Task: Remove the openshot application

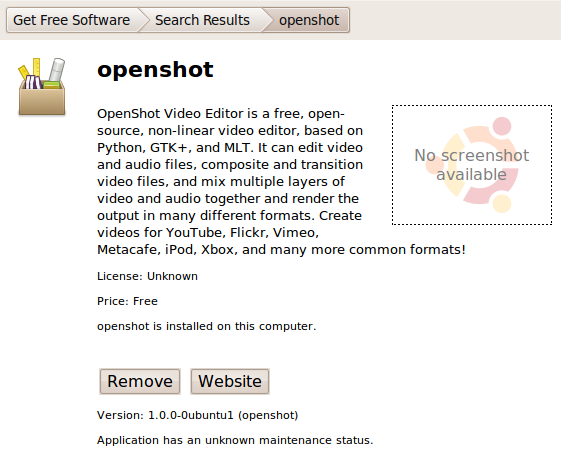Action: tap(140, 381)
